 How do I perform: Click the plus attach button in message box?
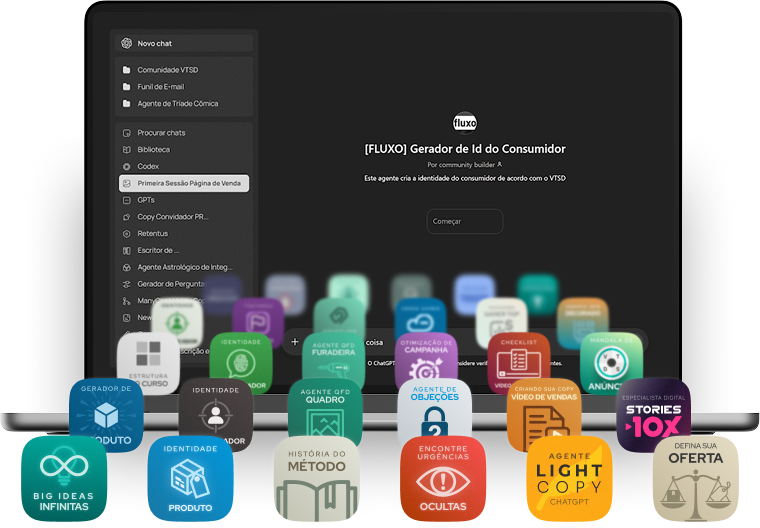pyautogui.click(x=295, y=341)
